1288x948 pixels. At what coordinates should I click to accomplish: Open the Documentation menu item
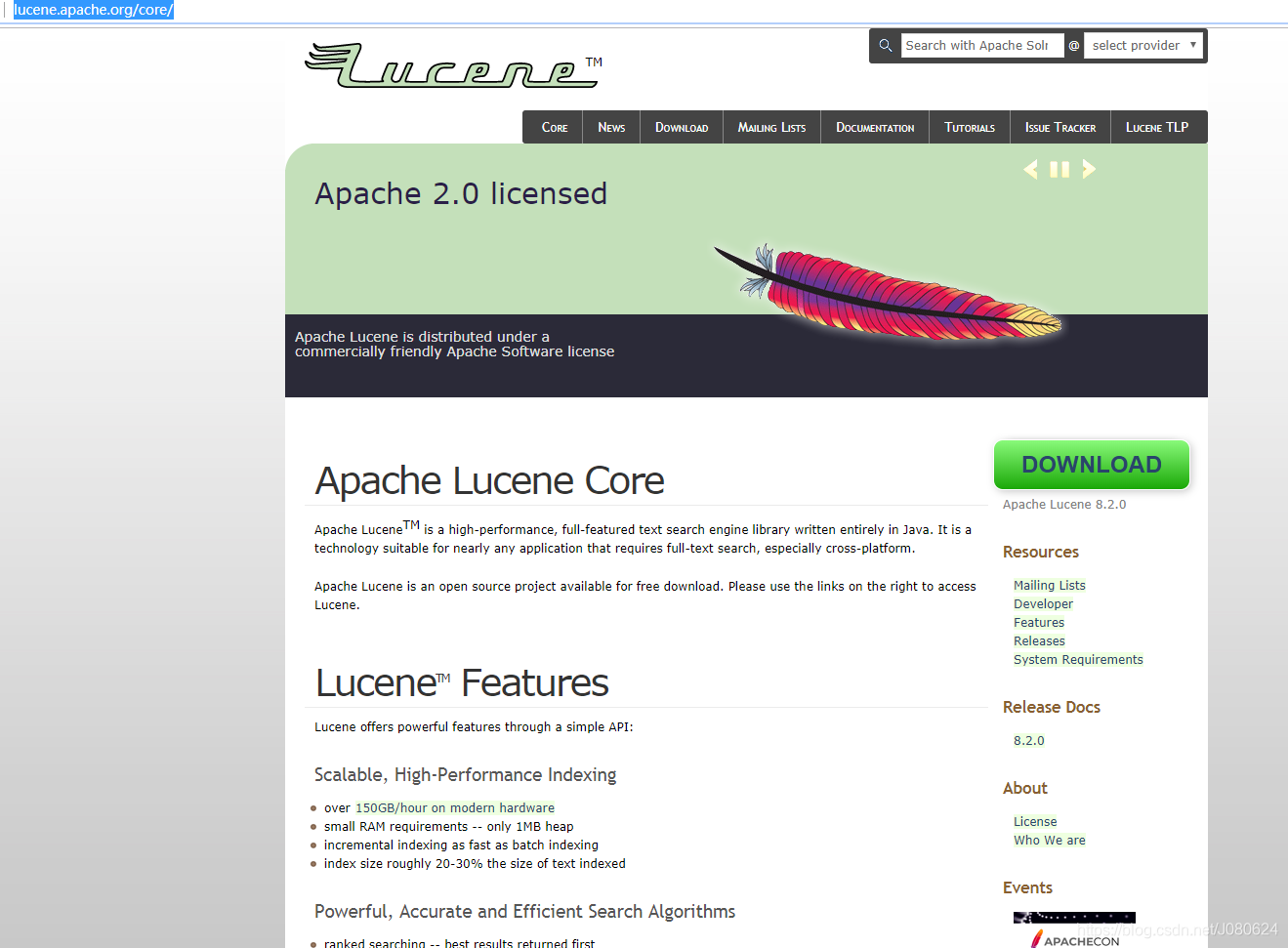pos(875,127)
